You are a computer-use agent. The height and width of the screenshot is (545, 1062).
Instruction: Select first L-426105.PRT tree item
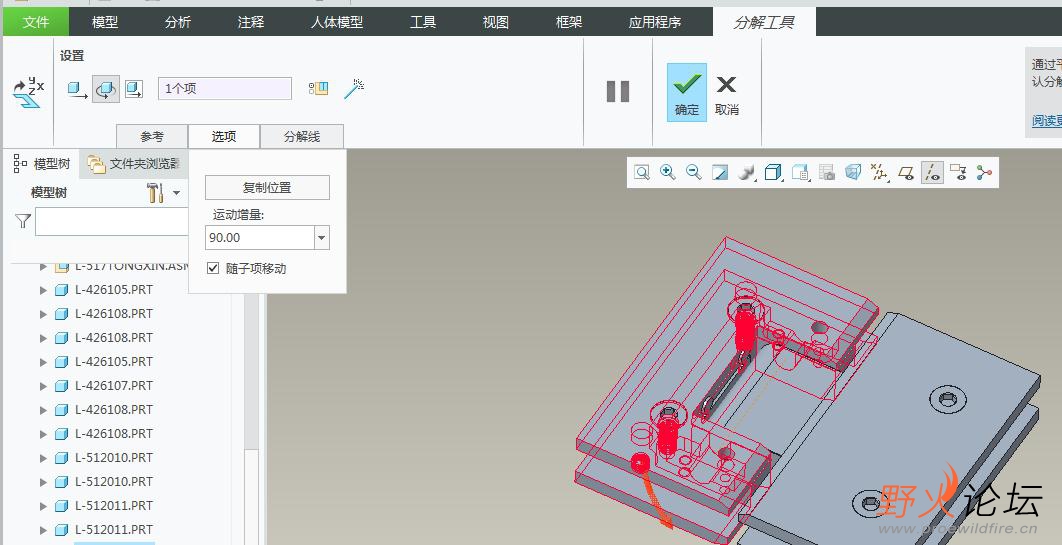[x=114, y=290]
